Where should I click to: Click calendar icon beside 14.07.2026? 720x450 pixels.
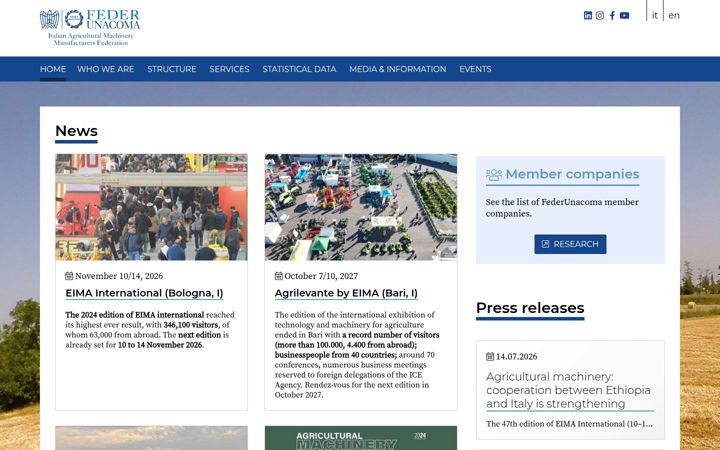pos(490,356)
